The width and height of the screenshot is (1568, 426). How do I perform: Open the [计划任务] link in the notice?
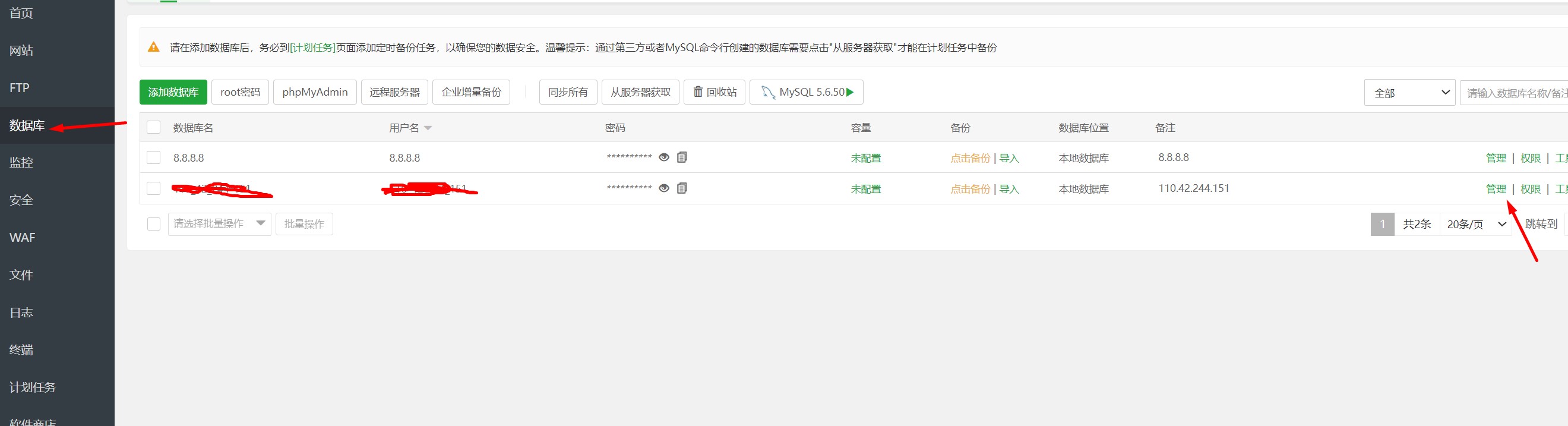[312, 48]
